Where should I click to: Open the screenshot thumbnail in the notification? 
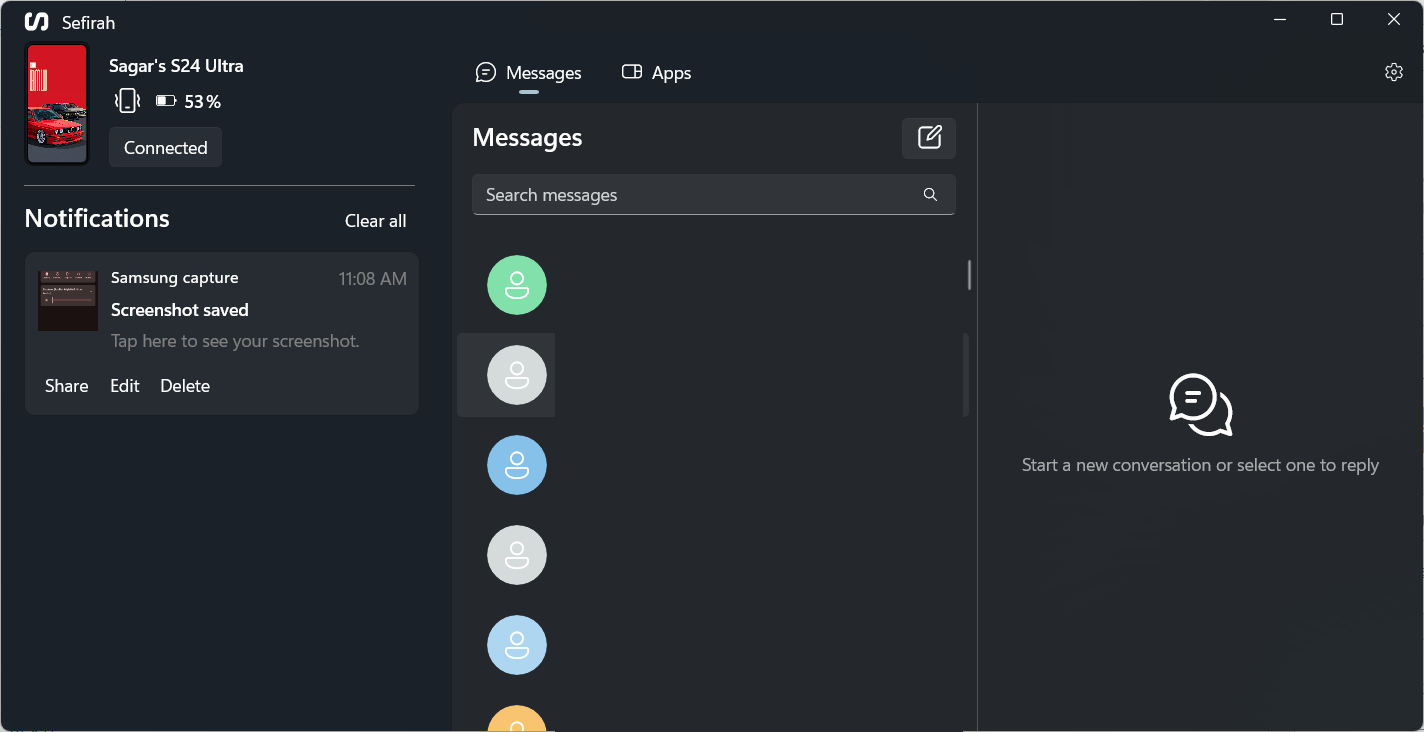67,298
